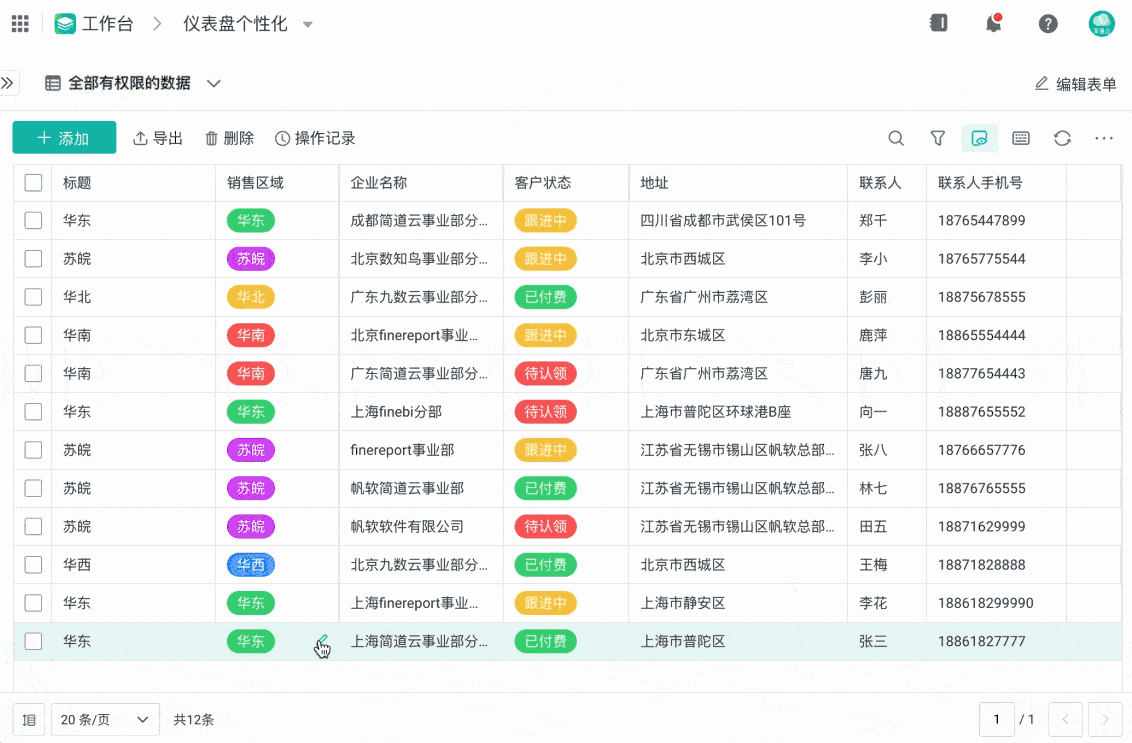Expand the 全部有权限的数据 view dropdown
The image size is (1132, 743).
213,83
